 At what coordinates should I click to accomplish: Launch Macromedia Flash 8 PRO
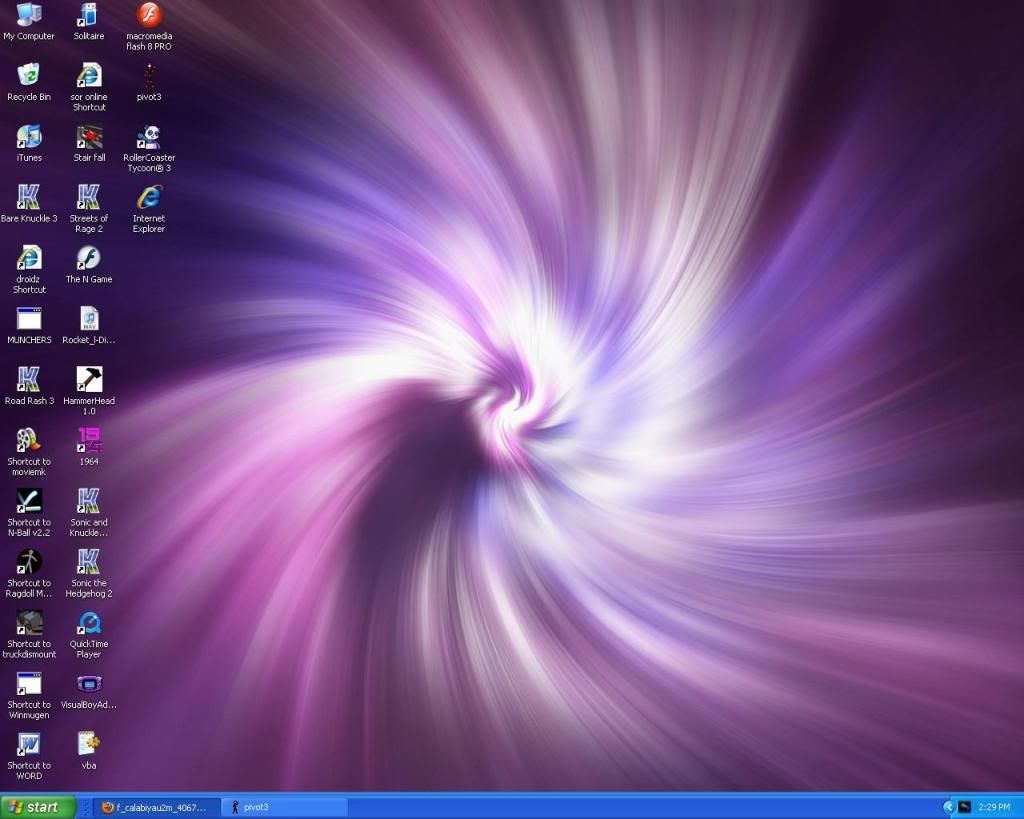point(148,18)
